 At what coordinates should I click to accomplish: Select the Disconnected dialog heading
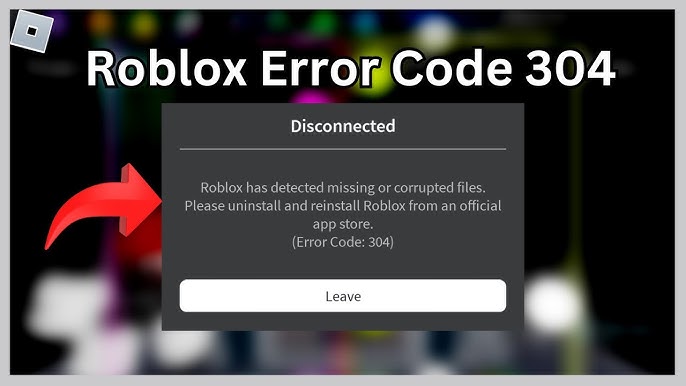pos(343,126)
